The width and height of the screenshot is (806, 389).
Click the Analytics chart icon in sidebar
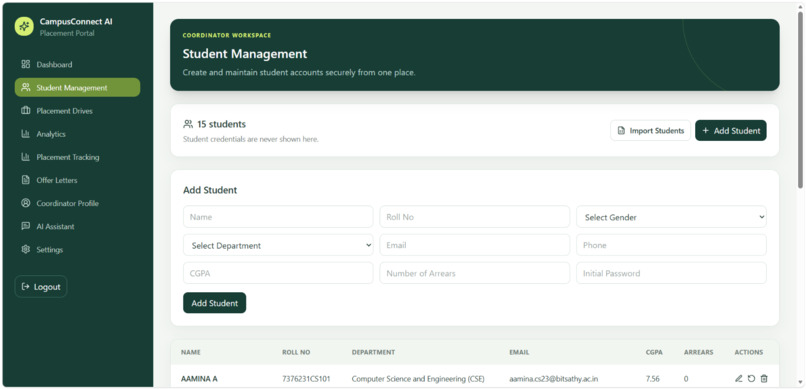coord(26,134)
